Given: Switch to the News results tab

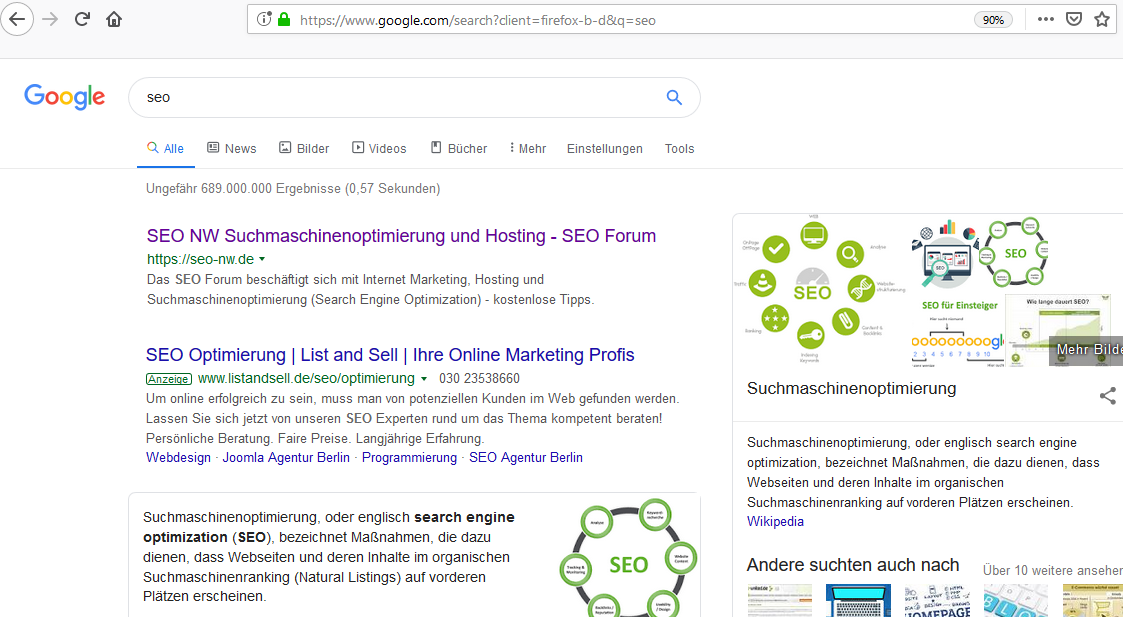Looking at the screenshot, I should [x=232, y=148].
